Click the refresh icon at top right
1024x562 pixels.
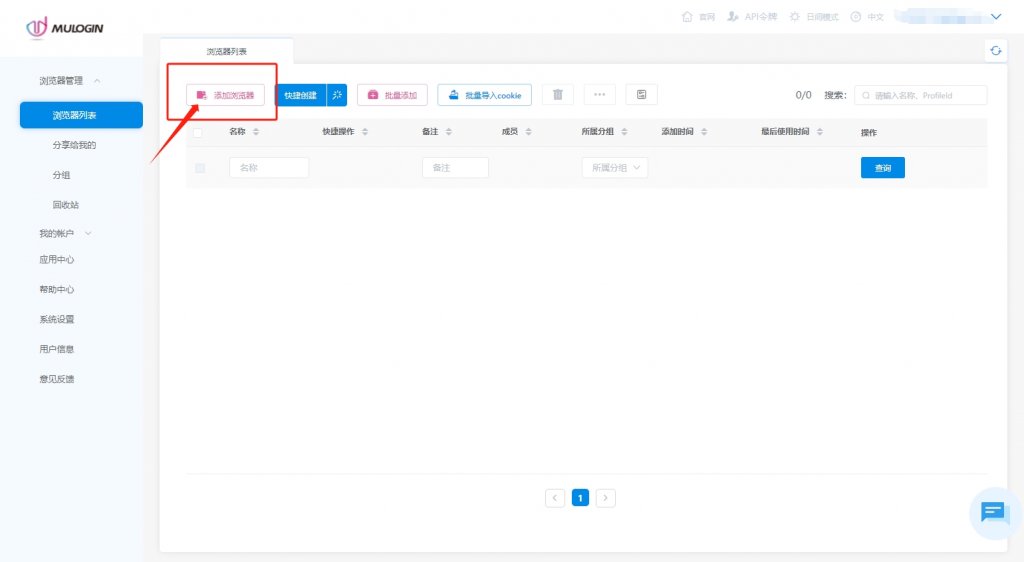(x=995, y=51)
